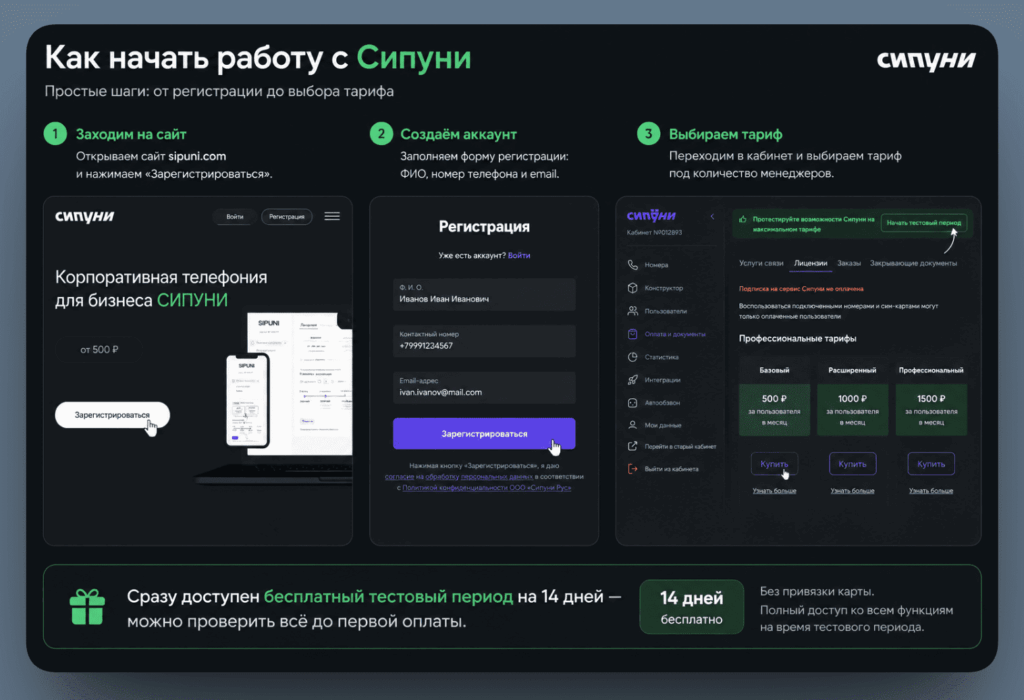Image resolution: width=1024 pixels, height=700 pixels.
Task: Click the Войти button on site header
Action: [234, 216]
